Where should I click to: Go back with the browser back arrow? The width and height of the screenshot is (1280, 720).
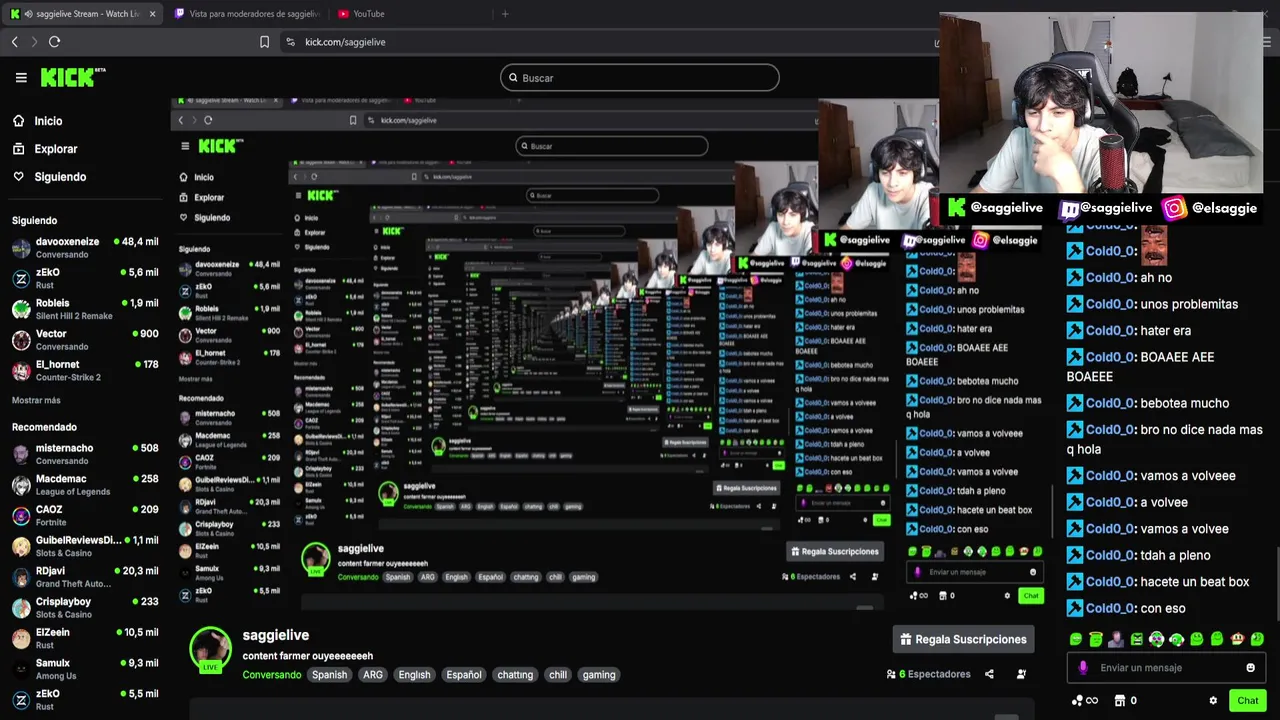14,42
